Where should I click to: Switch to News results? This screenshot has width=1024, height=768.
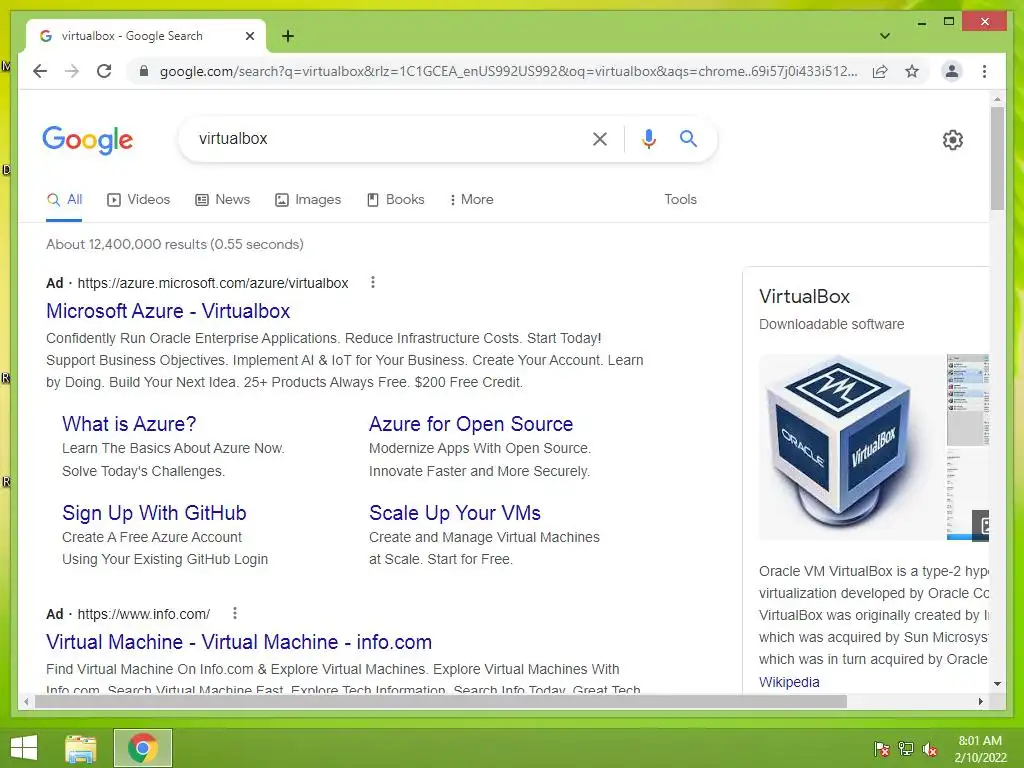point(223,200)
